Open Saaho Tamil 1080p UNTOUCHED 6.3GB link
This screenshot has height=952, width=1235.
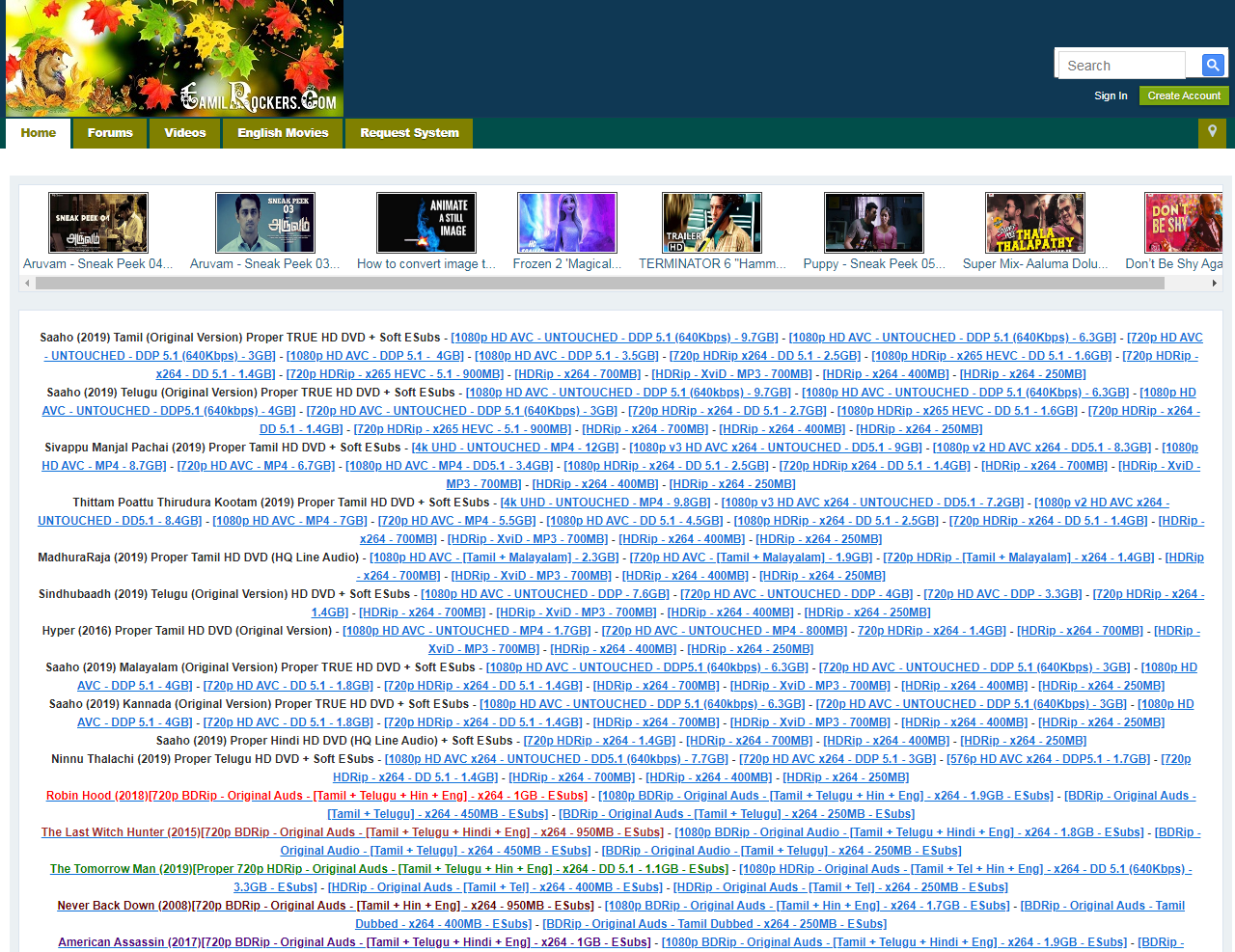tap(952, 338)
